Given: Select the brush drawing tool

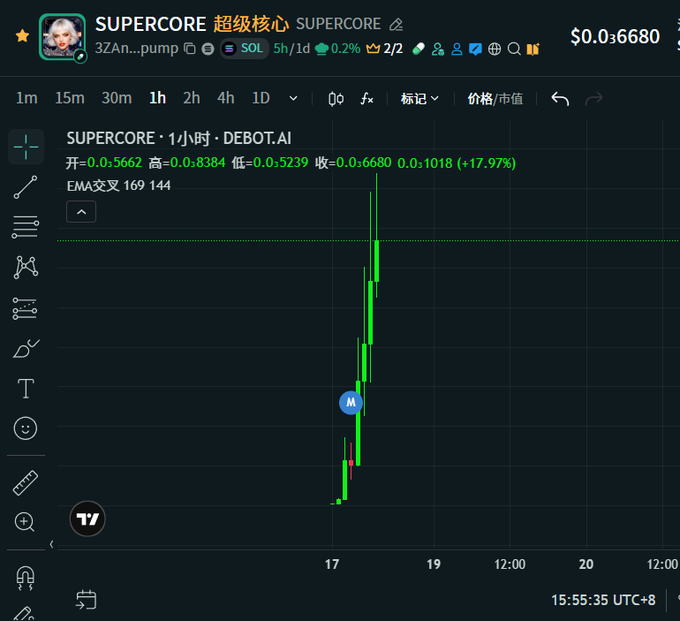Looking at the screenshot, I should (26, 349).
